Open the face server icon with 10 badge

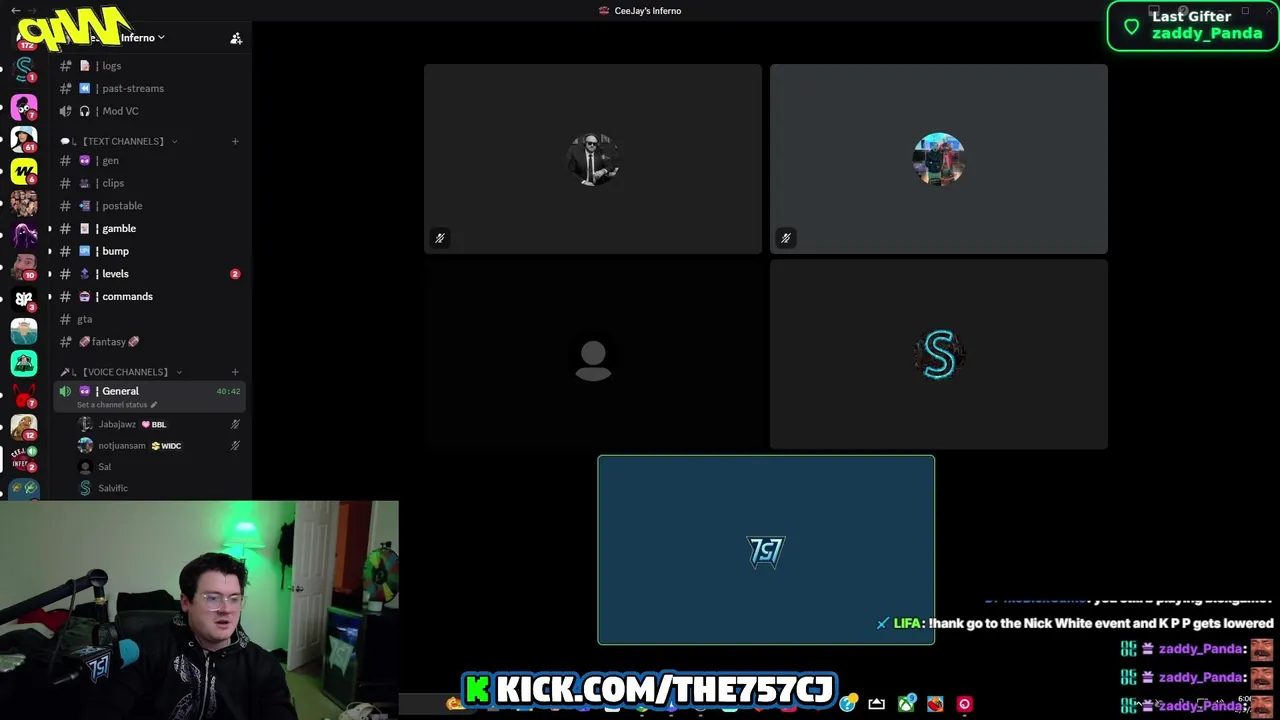tap(24, 267)
